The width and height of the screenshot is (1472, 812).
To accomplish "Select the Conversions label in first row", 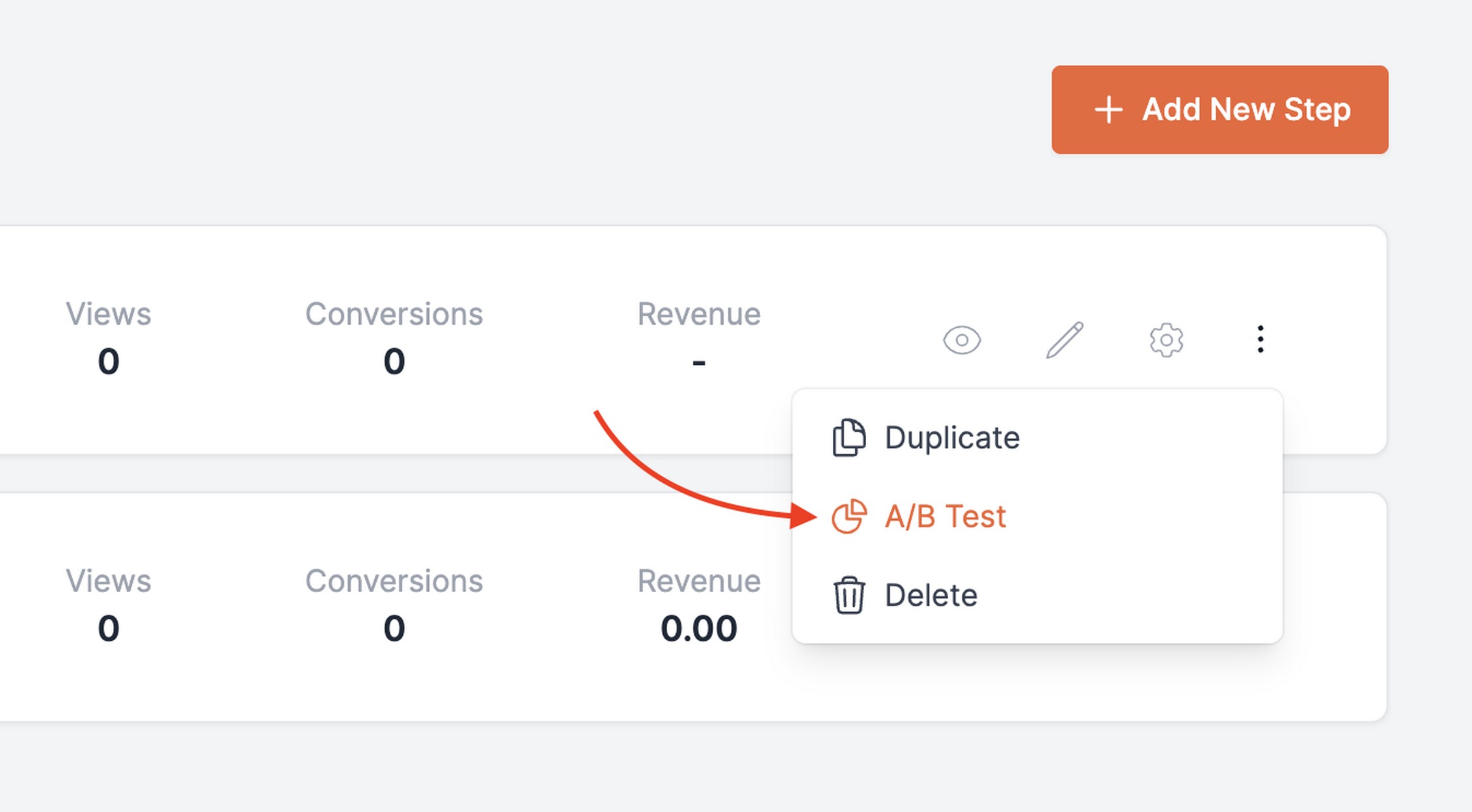I will [394, 314].
